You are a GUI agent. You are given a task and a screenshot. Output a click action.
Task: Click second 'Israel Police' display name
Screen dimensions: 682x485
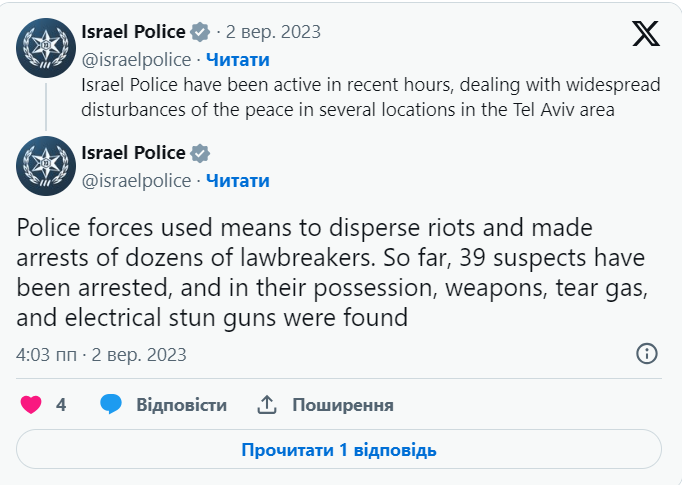pyautogui.click(x=133, y=153)
